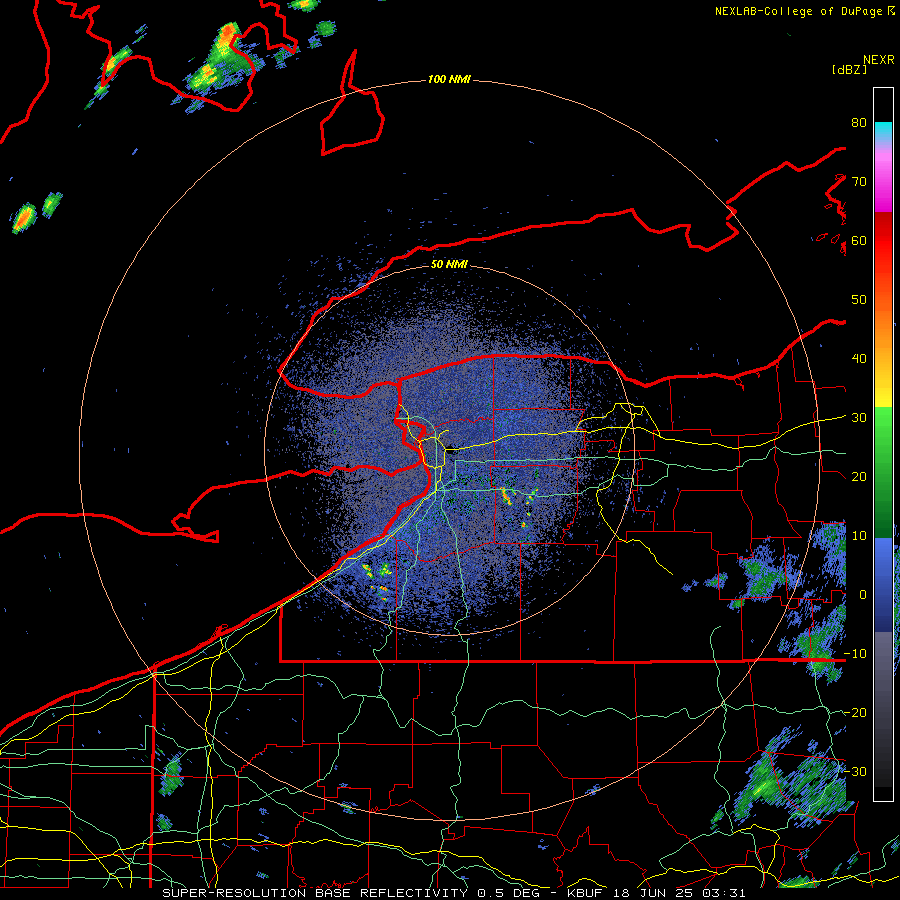Click the 80 dBZ scale value

pyautogui.click(x=859, y=123)
